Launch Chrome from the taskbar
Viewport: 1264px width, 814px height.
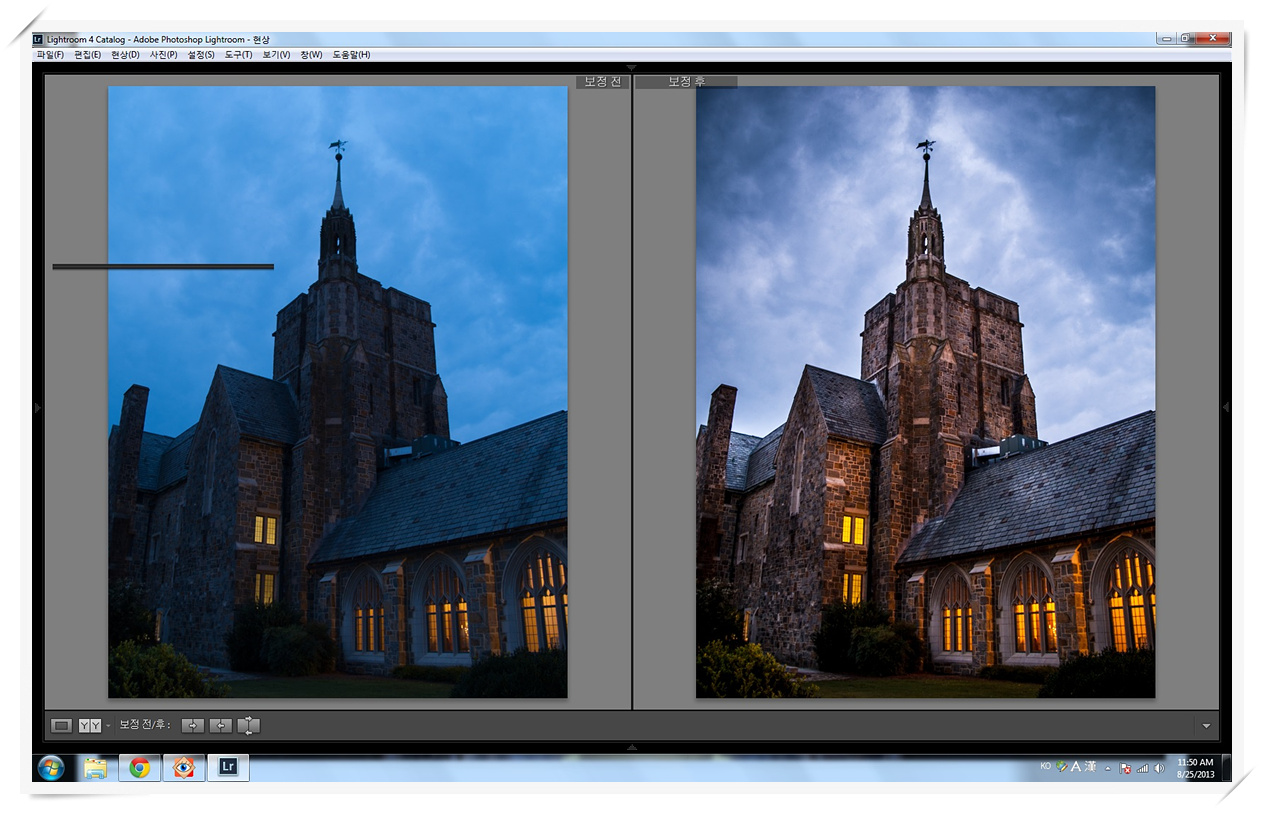[x=140, y=767]
